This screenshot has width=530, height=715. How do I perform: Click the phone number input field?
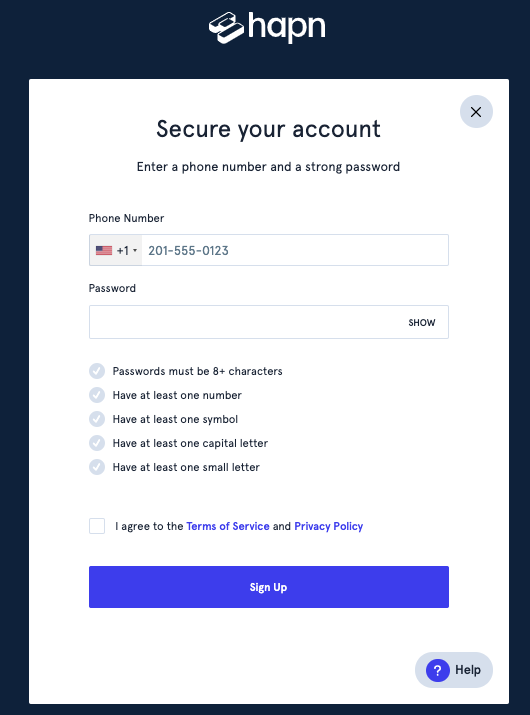tap(295, 250)
